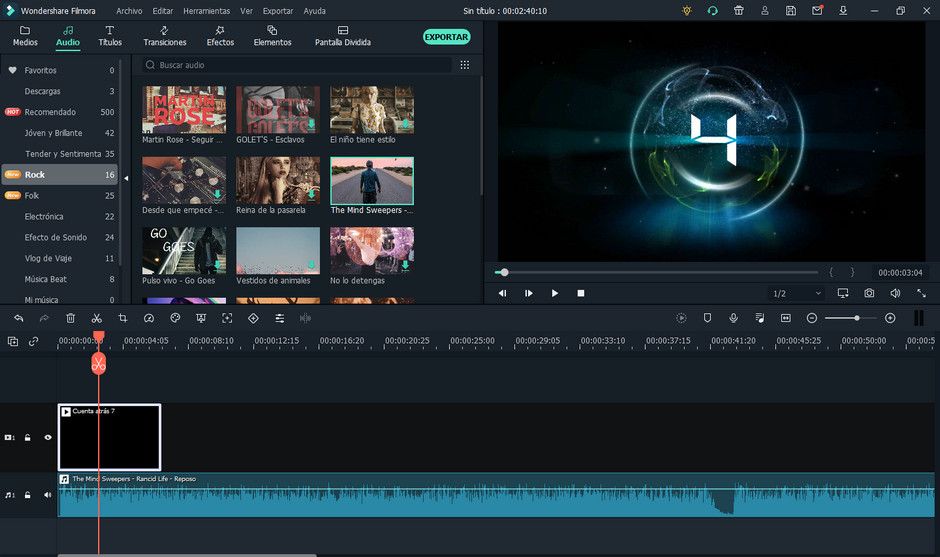940x557 pixels.
Task: Click the render preview icon
Action: (681, 318)
